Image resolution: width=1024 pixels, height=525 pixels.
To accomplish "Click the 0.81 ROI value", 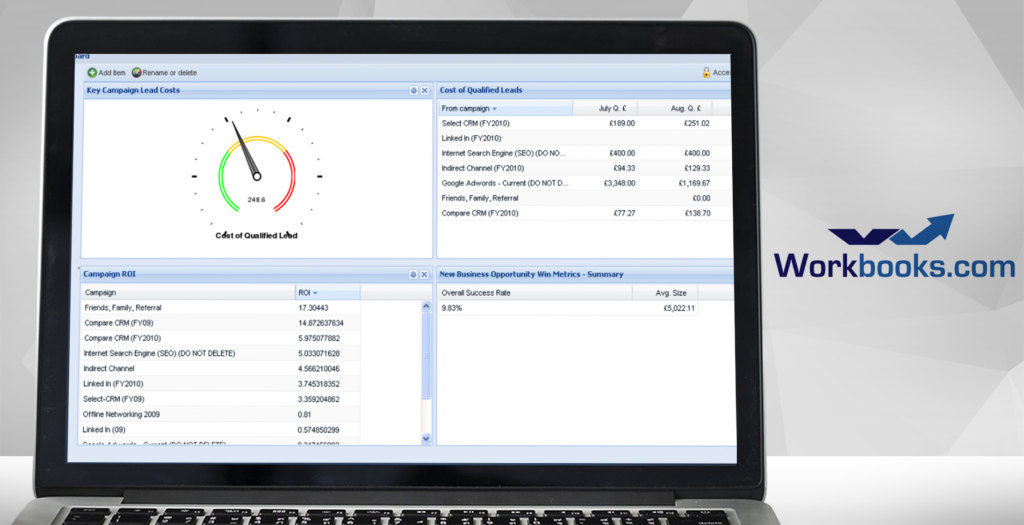I will [x=304, y=415].
